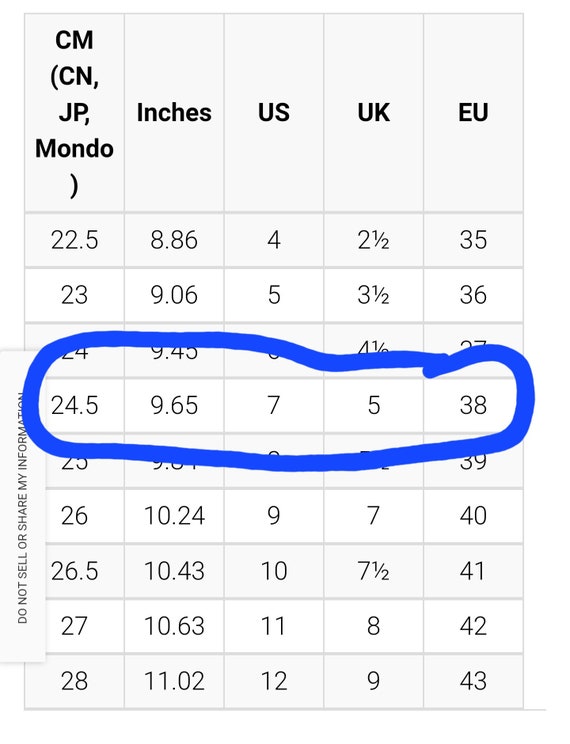The image size is (570, 744).
Task: Click EU size 38 in circled row
Action: click(473, 406)
